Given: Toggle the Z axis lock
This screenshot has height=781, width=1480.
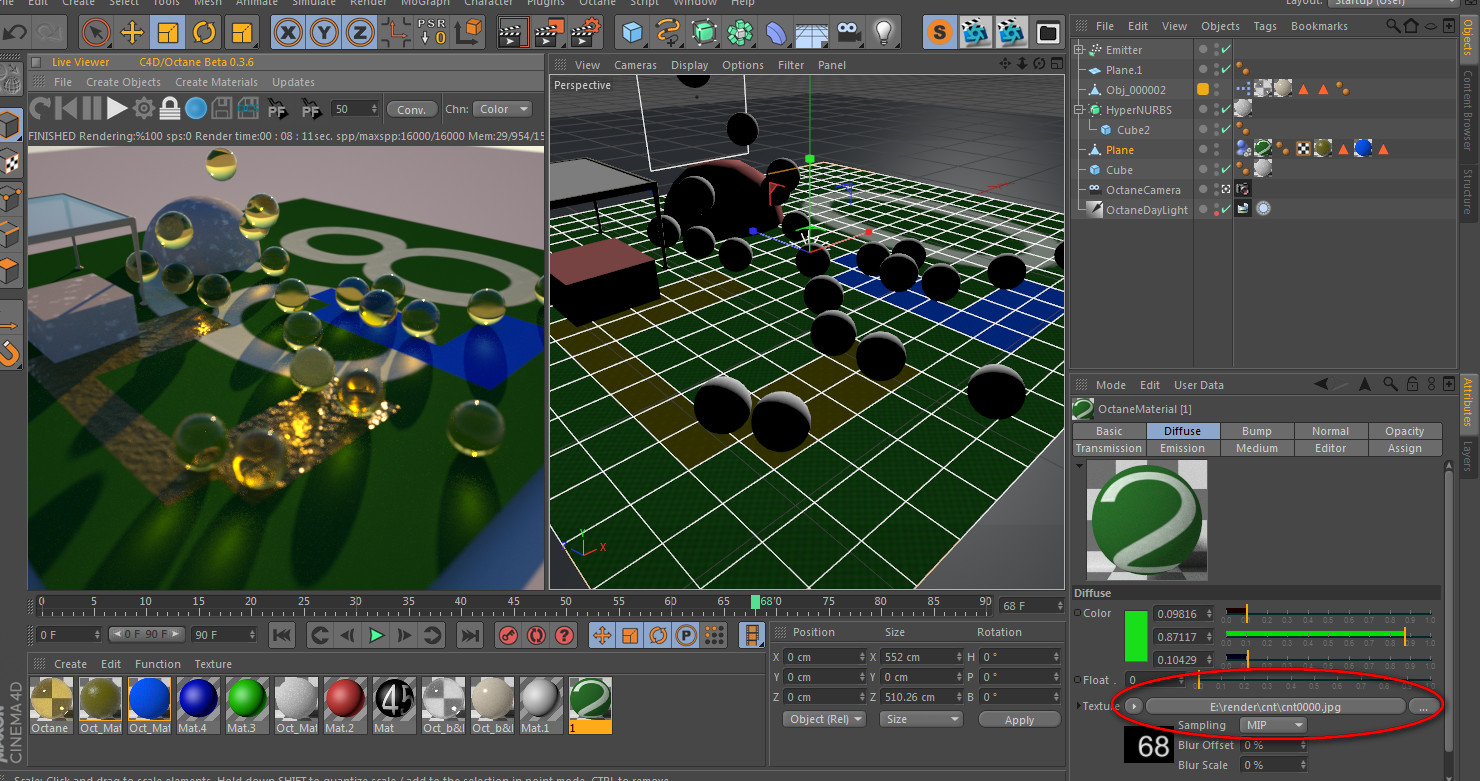Looking at the screenshot, I should point(360,33).
